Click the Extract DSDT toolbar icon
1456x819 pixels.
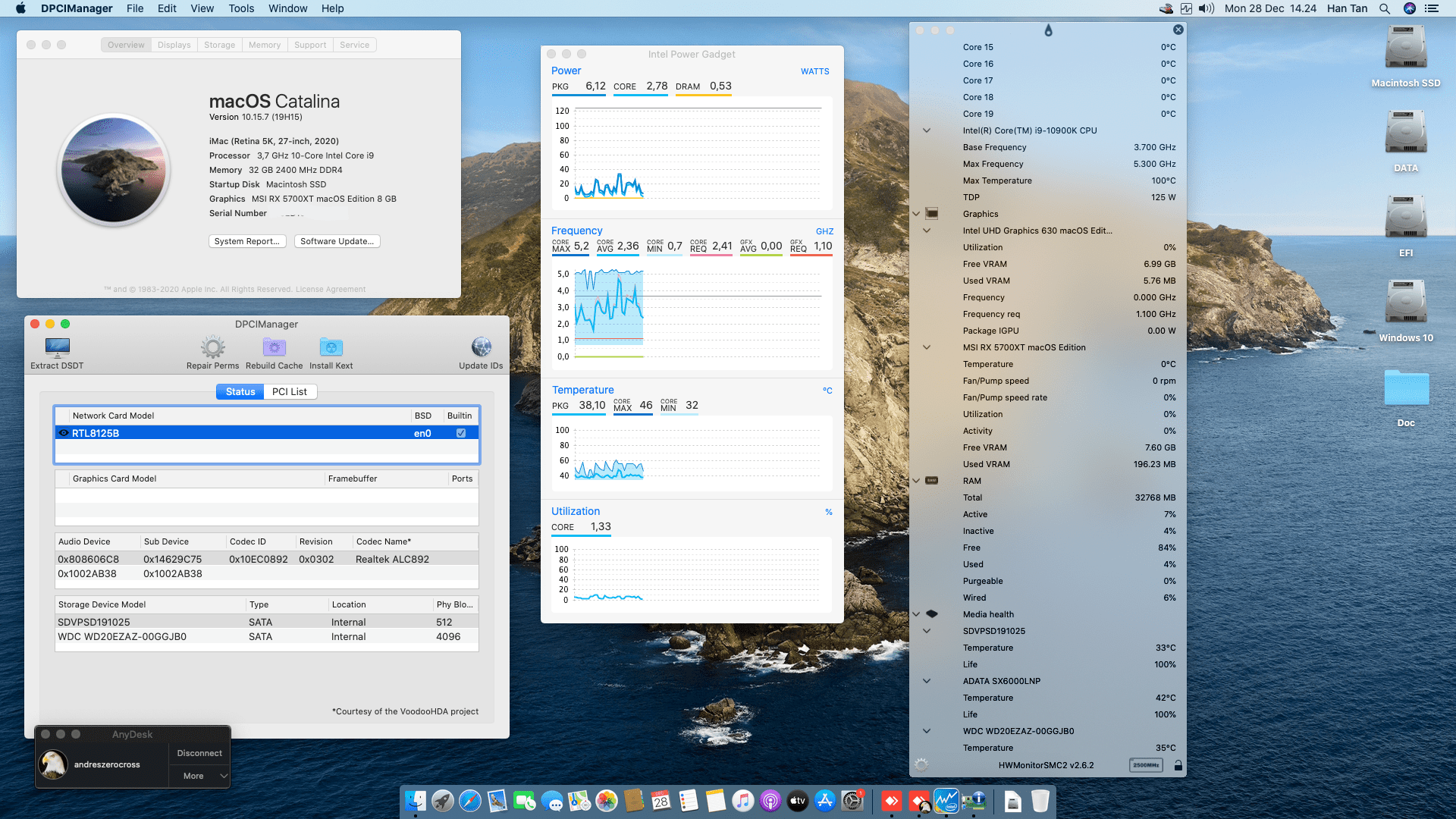tap(57, 347)
